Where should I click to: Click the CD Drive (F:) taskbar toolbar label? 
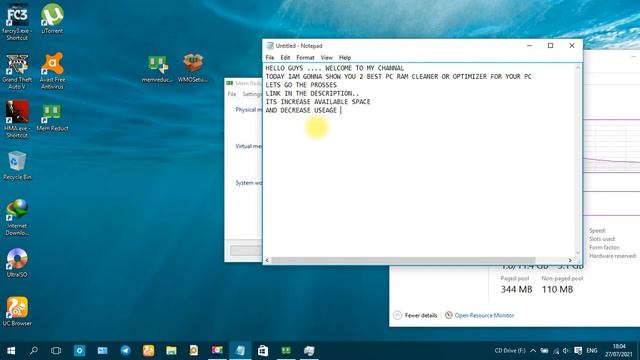pyautogui.click(x=510, y=351)
